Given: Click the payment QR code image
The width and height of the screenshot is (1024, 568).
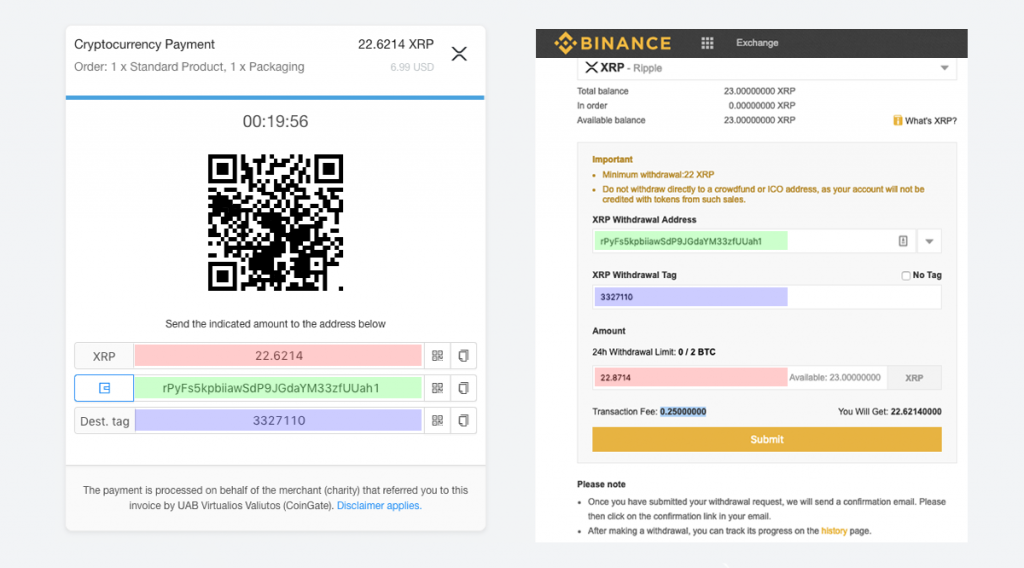Looking at the screenshot, I should click(276, 223).
